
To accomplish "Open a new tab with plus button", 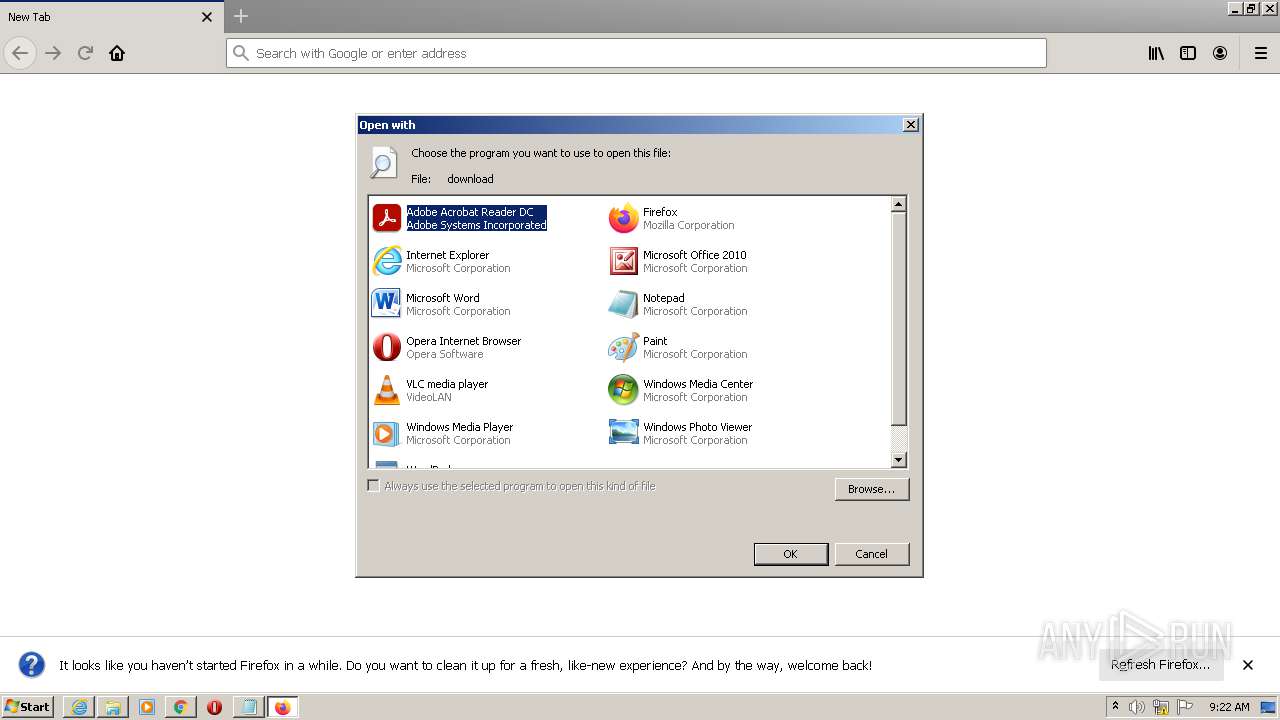I will point(241,16).
